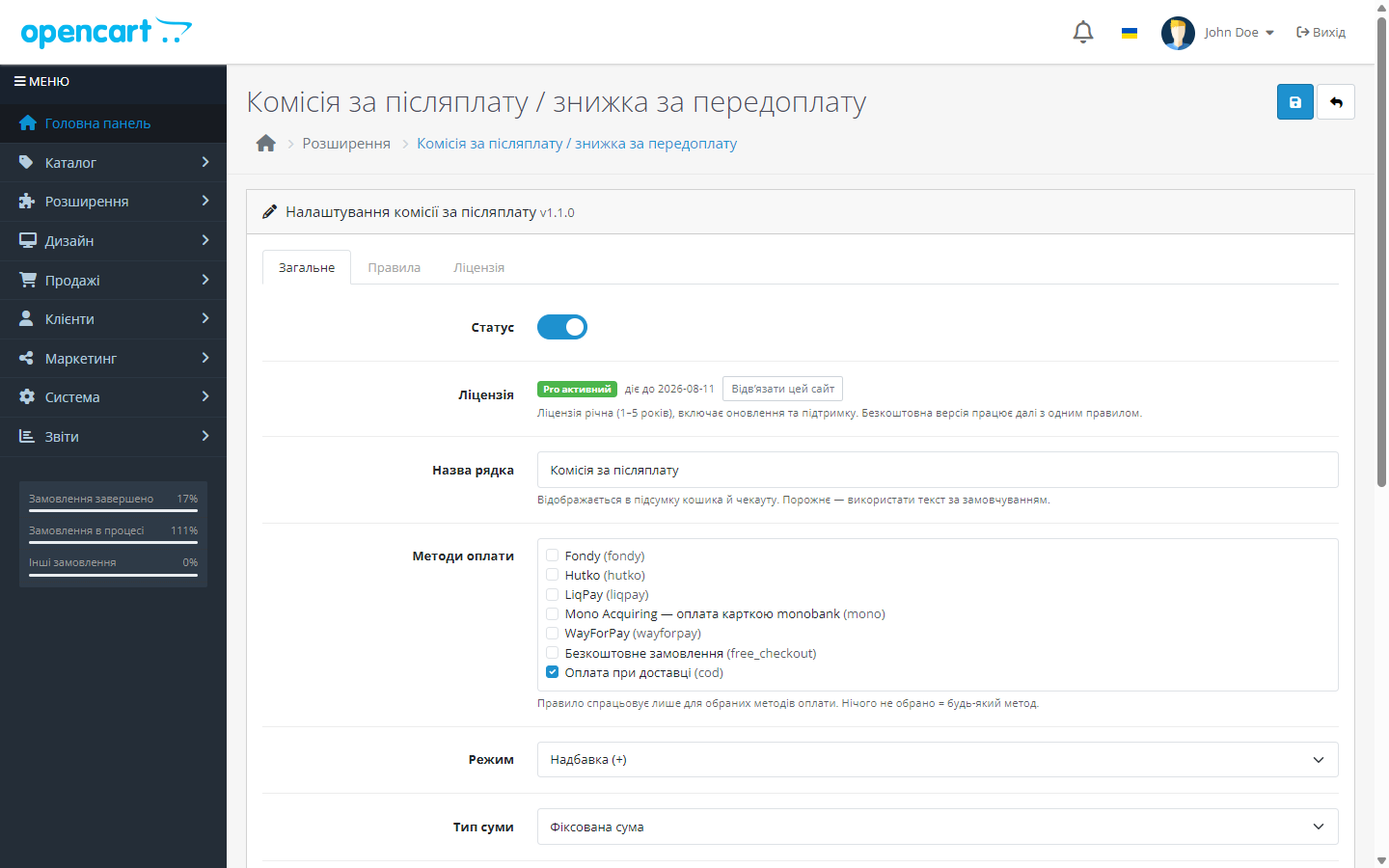
Task: Open the notifications bell
Action: (1083, 32)
